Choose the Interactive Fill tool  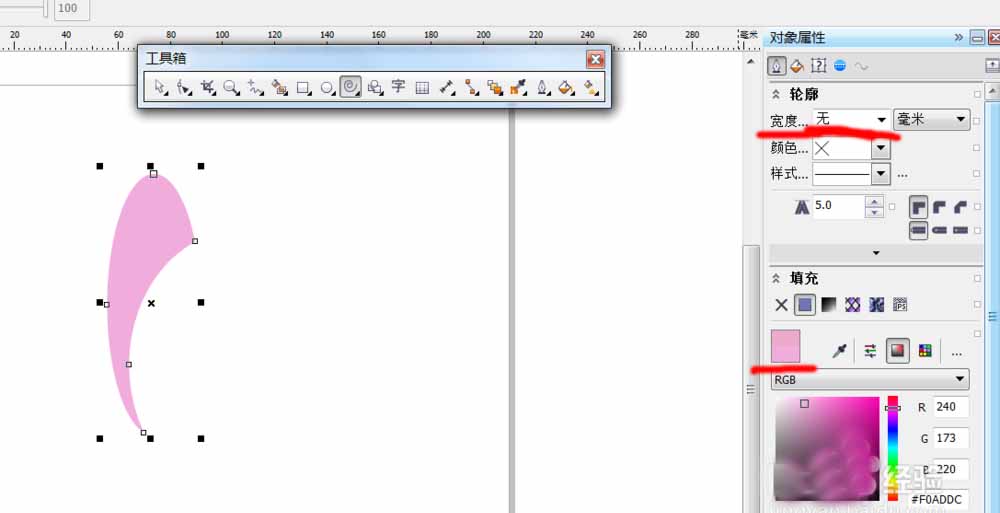click(x=591, y=87)
